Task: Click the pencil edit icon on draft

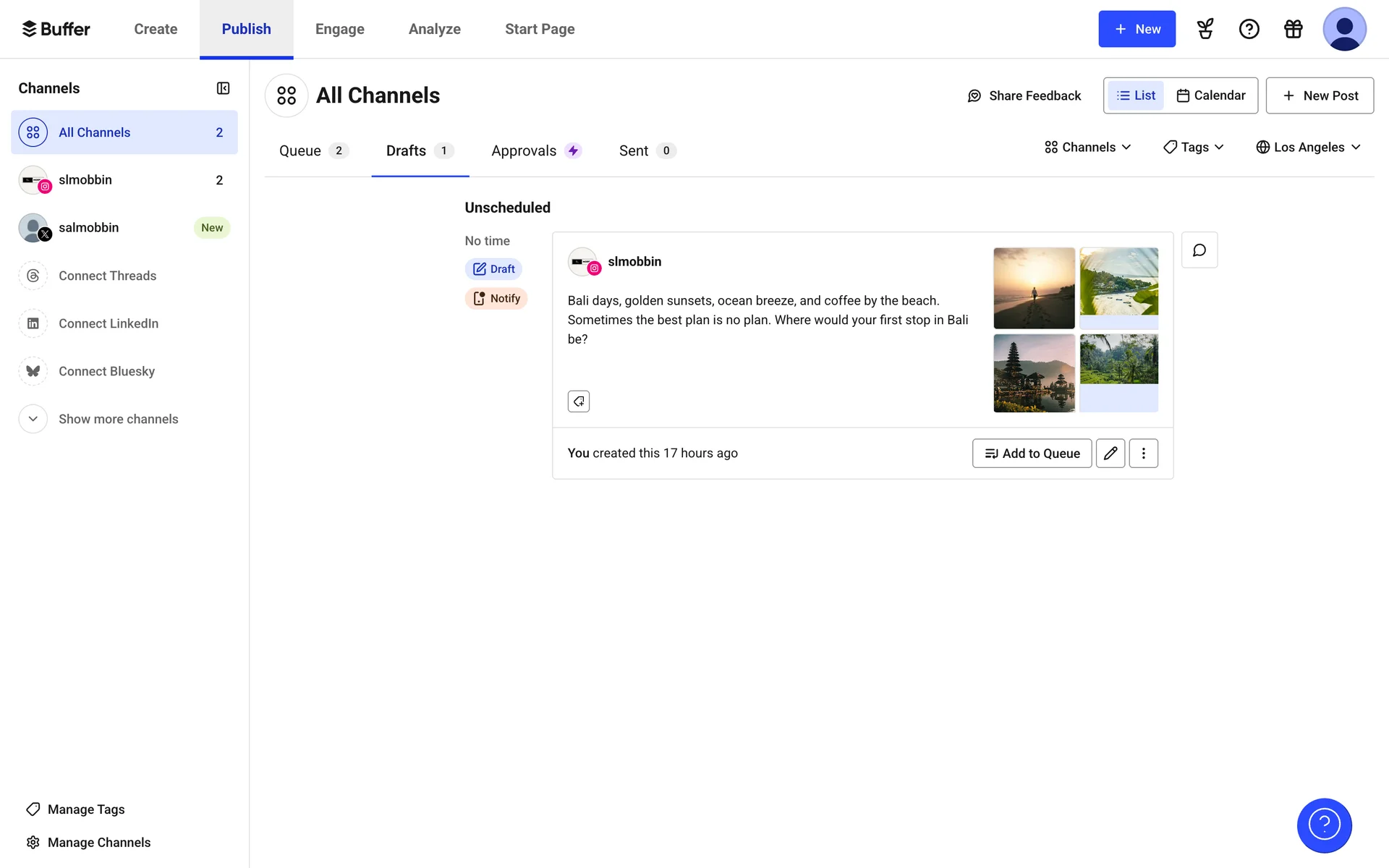Action: 1110,454
